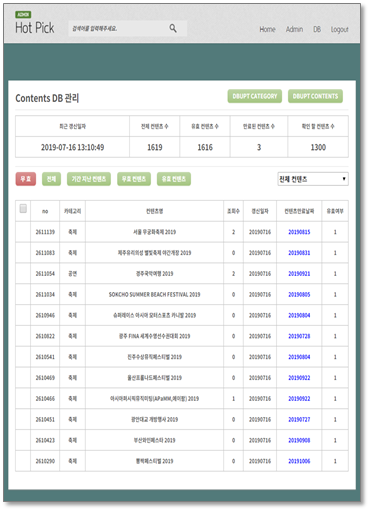Screen dimensions: 370x511
Task: Click the red 무효 button
Action: point(26,179)
